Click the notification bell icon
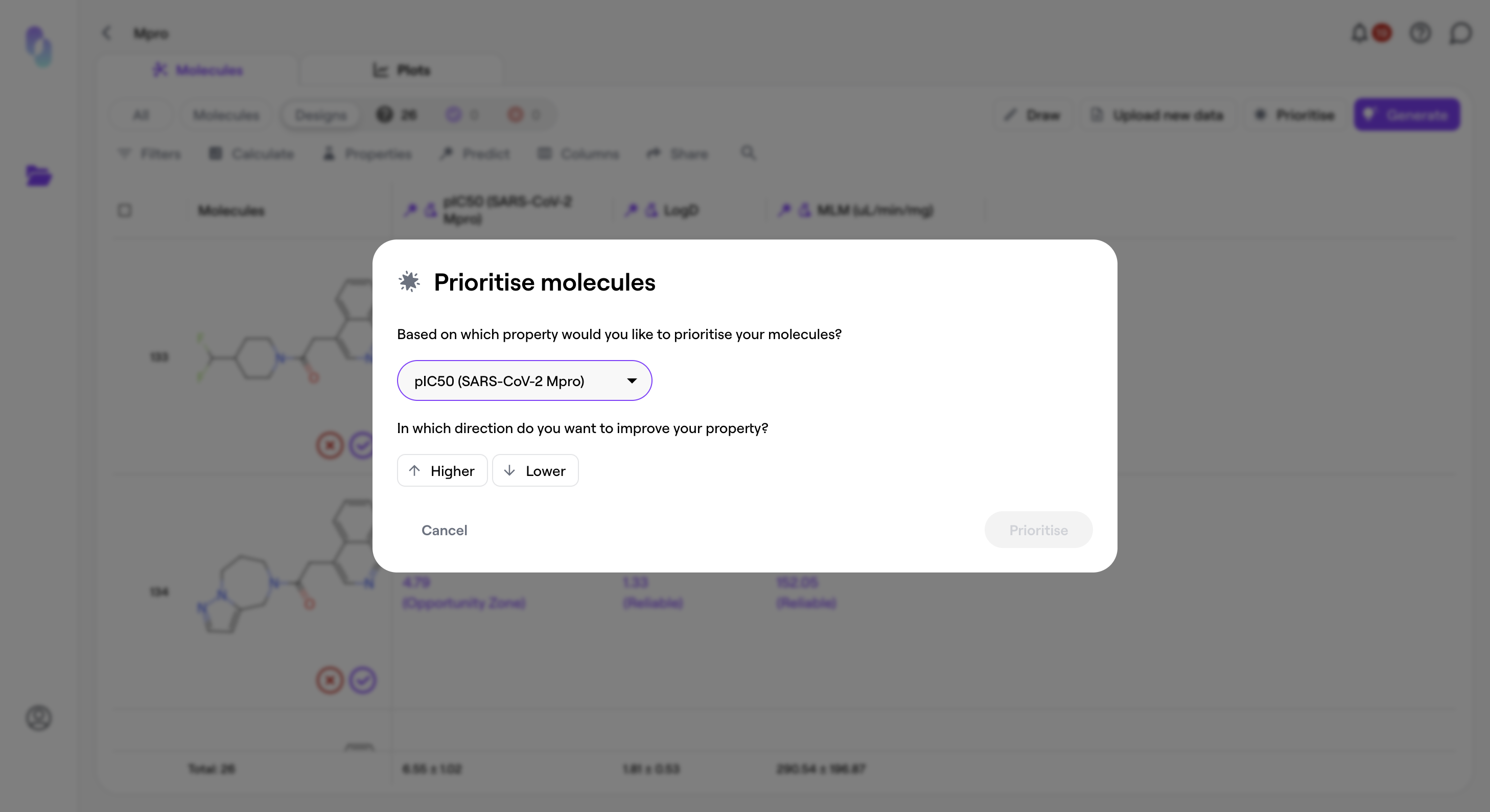The image size is (1490, 812). 1359,33
